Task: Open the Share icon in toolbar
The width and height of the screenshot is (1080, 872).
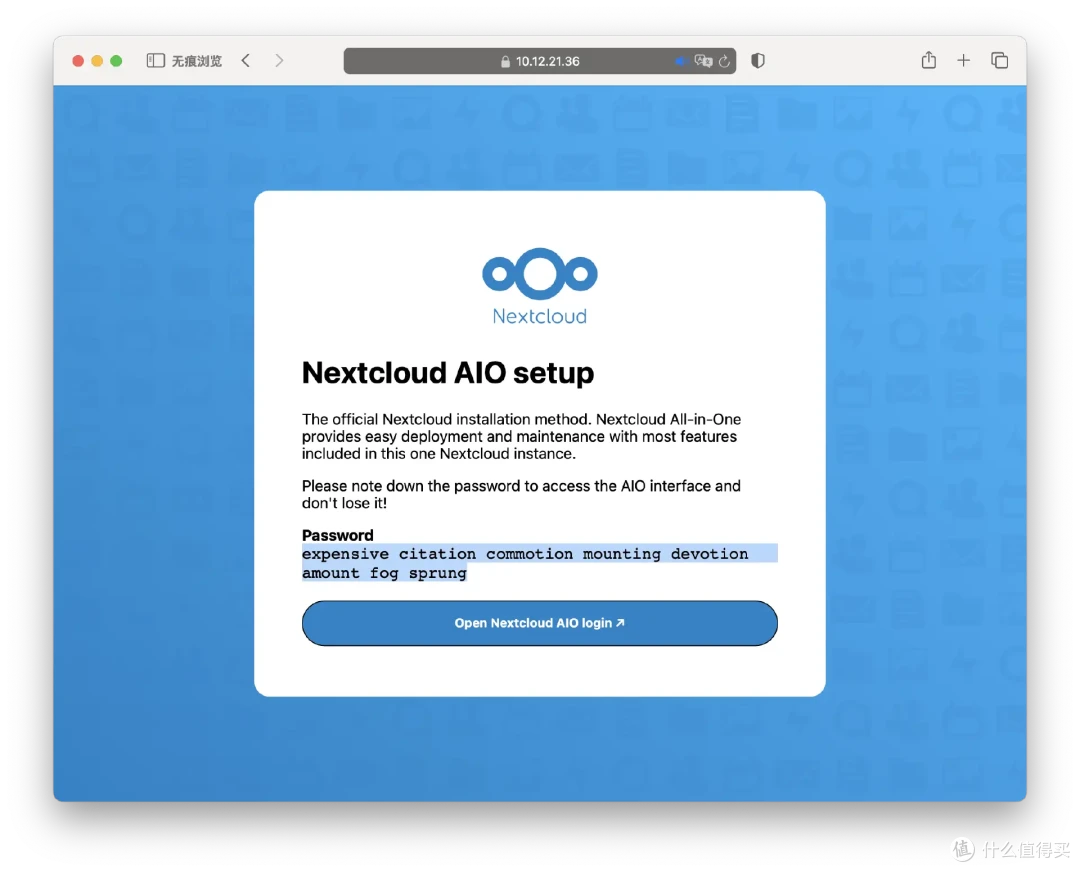Action: tap(928, 60)
